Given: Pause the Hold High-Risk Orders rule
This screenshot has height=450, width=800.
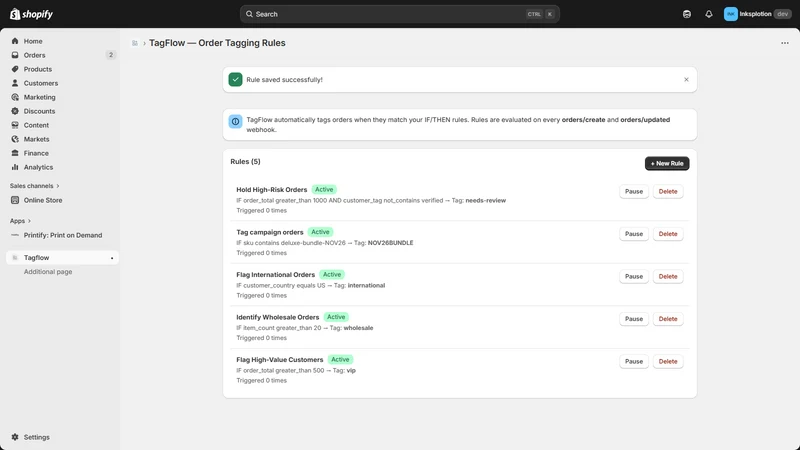Looking at the screenshot, I should point(634,191).
